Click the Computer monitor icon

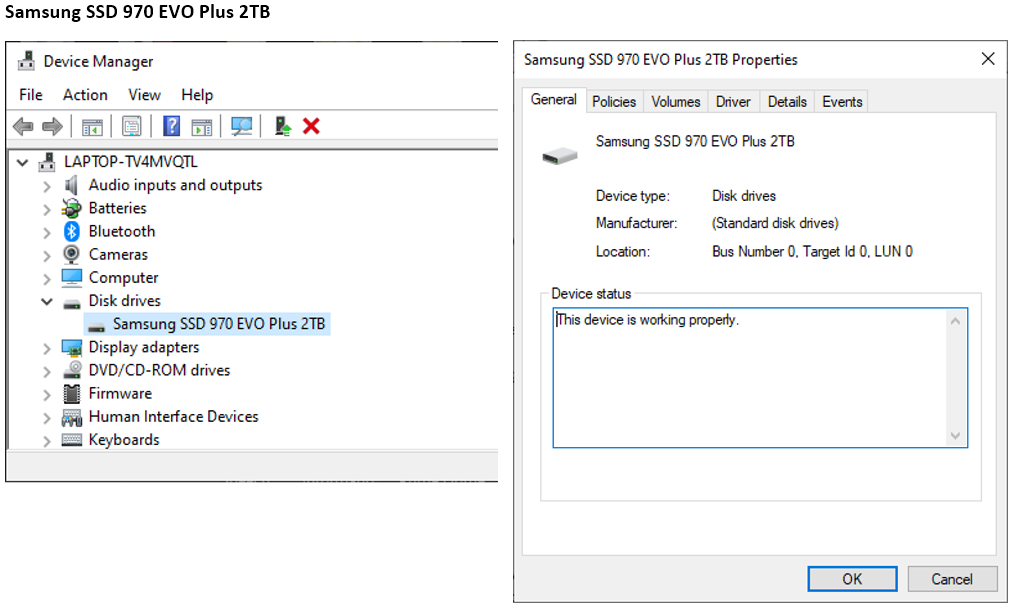click(x=72, y=277)
